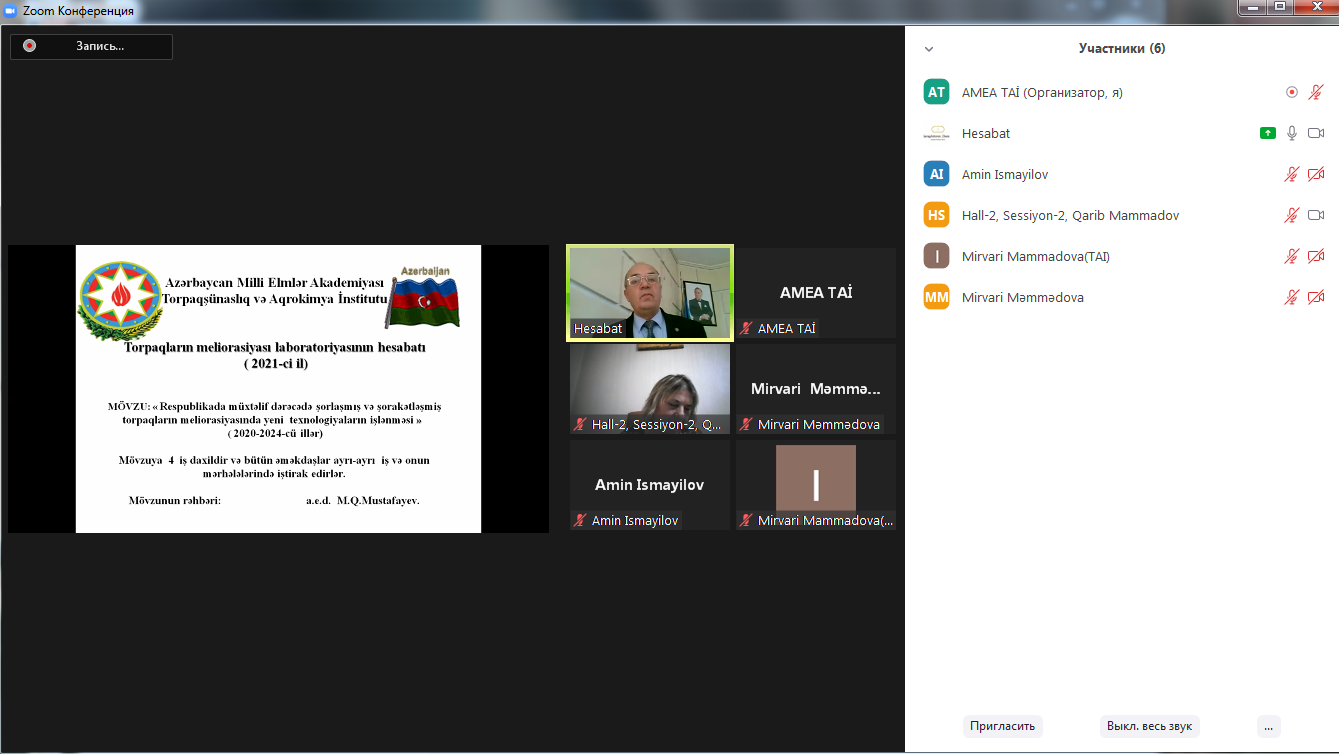
Task: Open the more options '...' button
Action: pyautogui.click(x=1268, y=726)
